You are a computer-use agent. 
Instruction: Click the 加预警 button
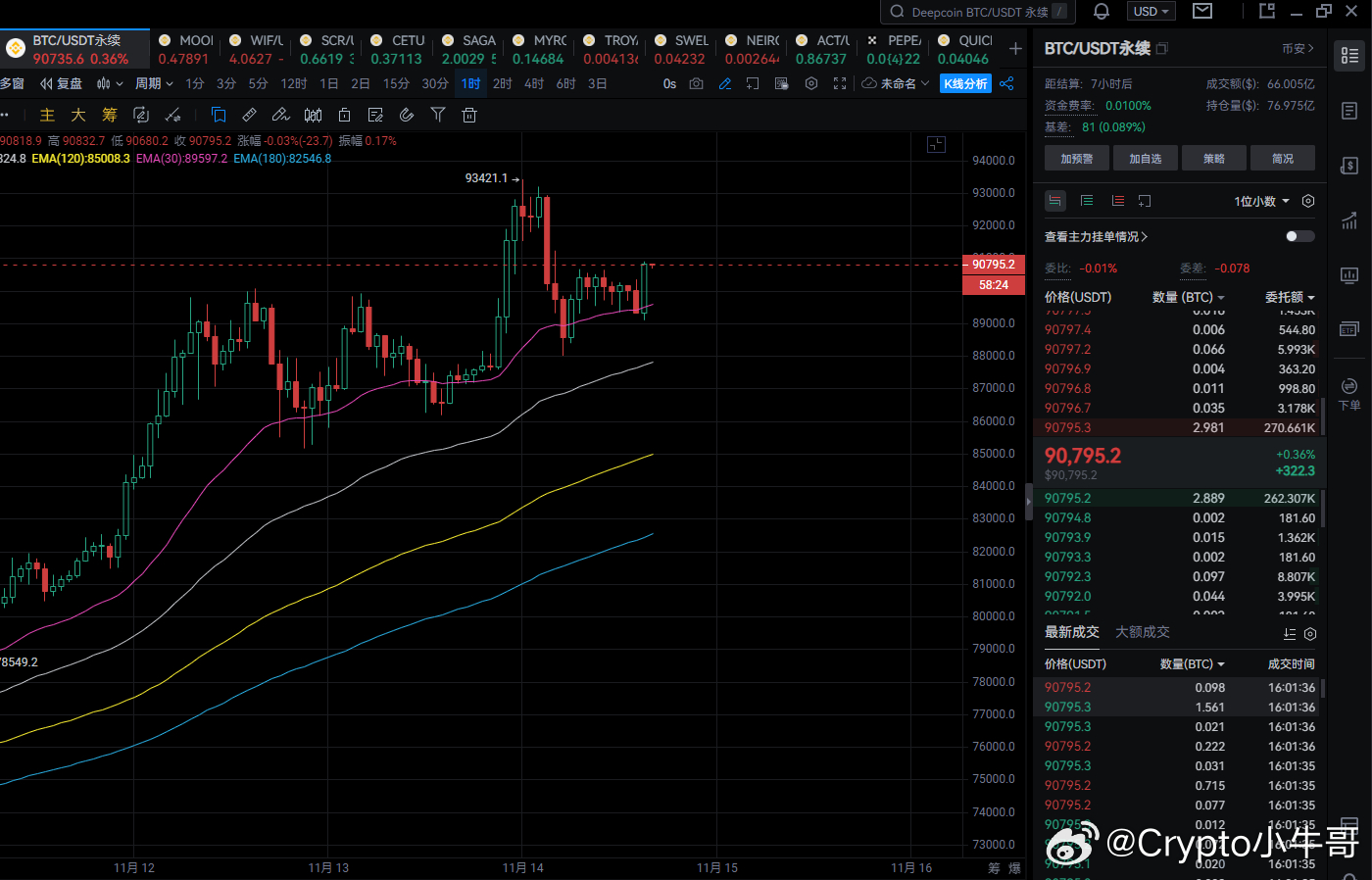[x=1077, y=159]
